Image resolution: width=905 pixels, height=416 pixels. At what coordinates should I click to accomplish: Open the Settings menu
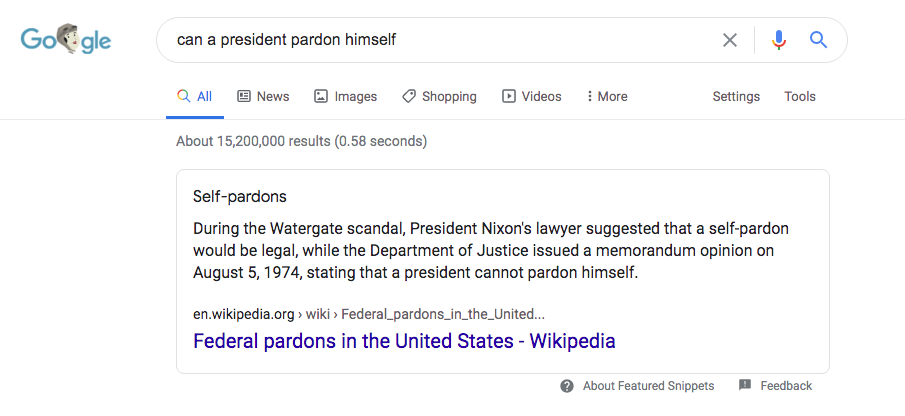click(736, 96)
